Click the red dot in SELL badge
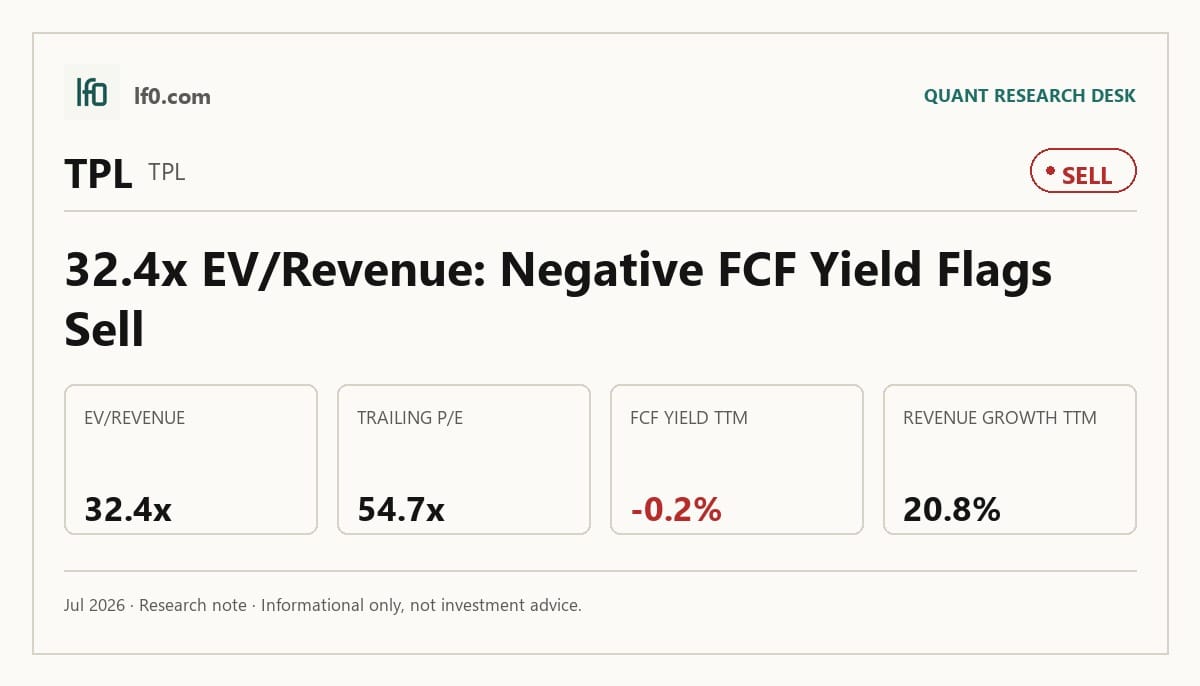1200x686 pixels. (x=1050, y=171)
